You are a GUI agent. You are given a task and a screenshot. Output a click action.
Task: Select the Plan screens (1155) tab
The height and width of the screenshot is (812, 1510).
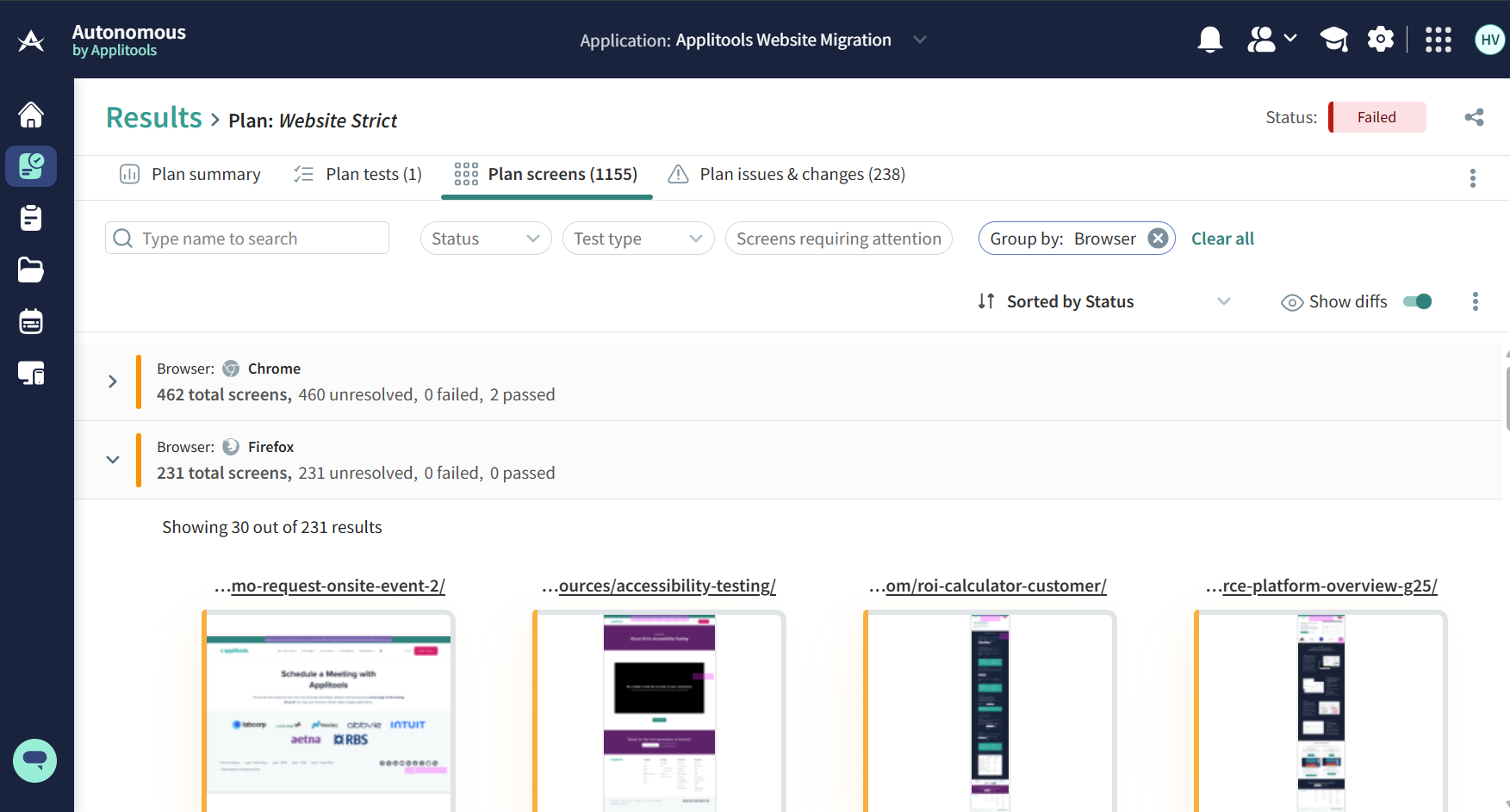click(x=546, y=174)
